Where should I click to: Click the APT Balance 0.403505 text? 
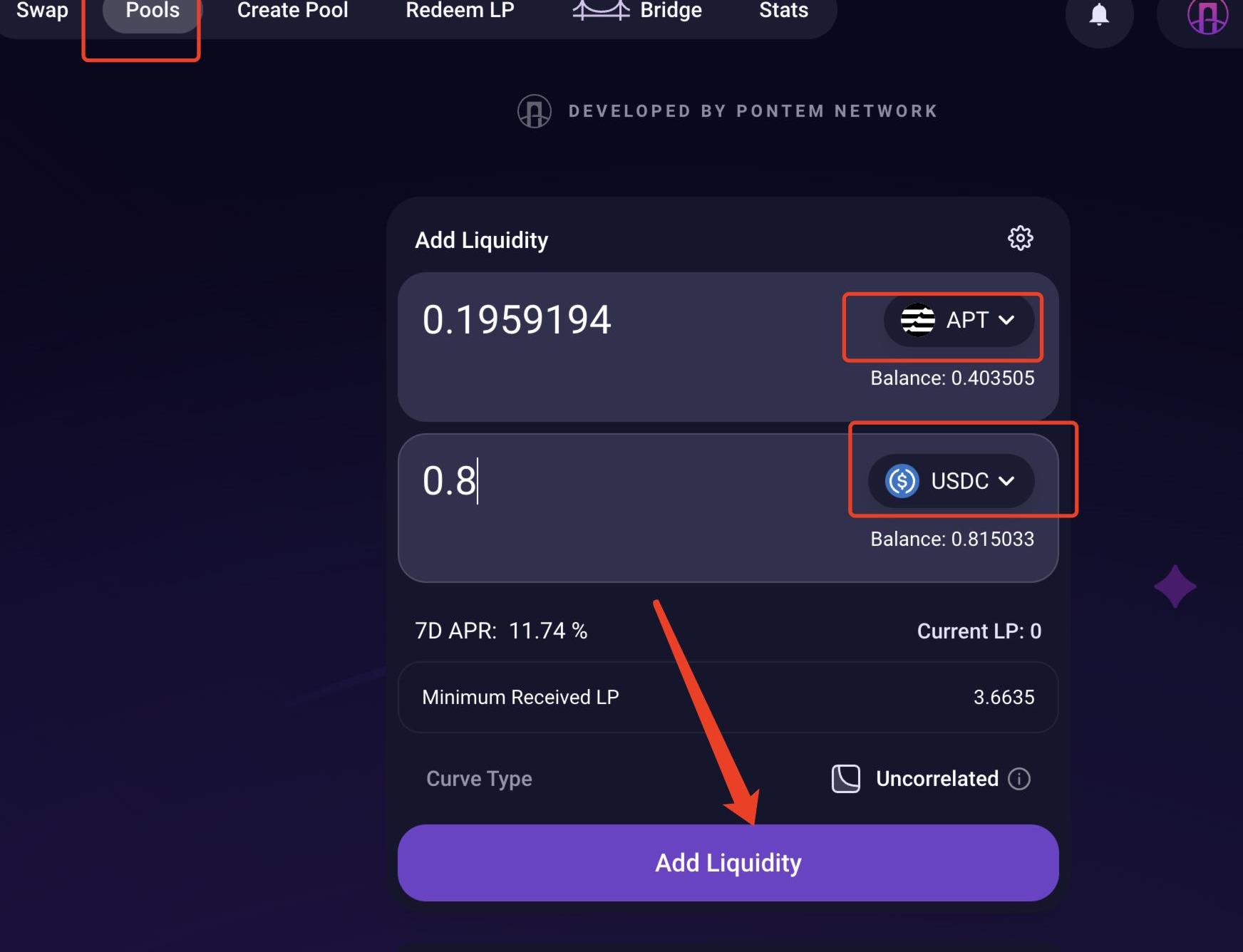pos(951,378)
